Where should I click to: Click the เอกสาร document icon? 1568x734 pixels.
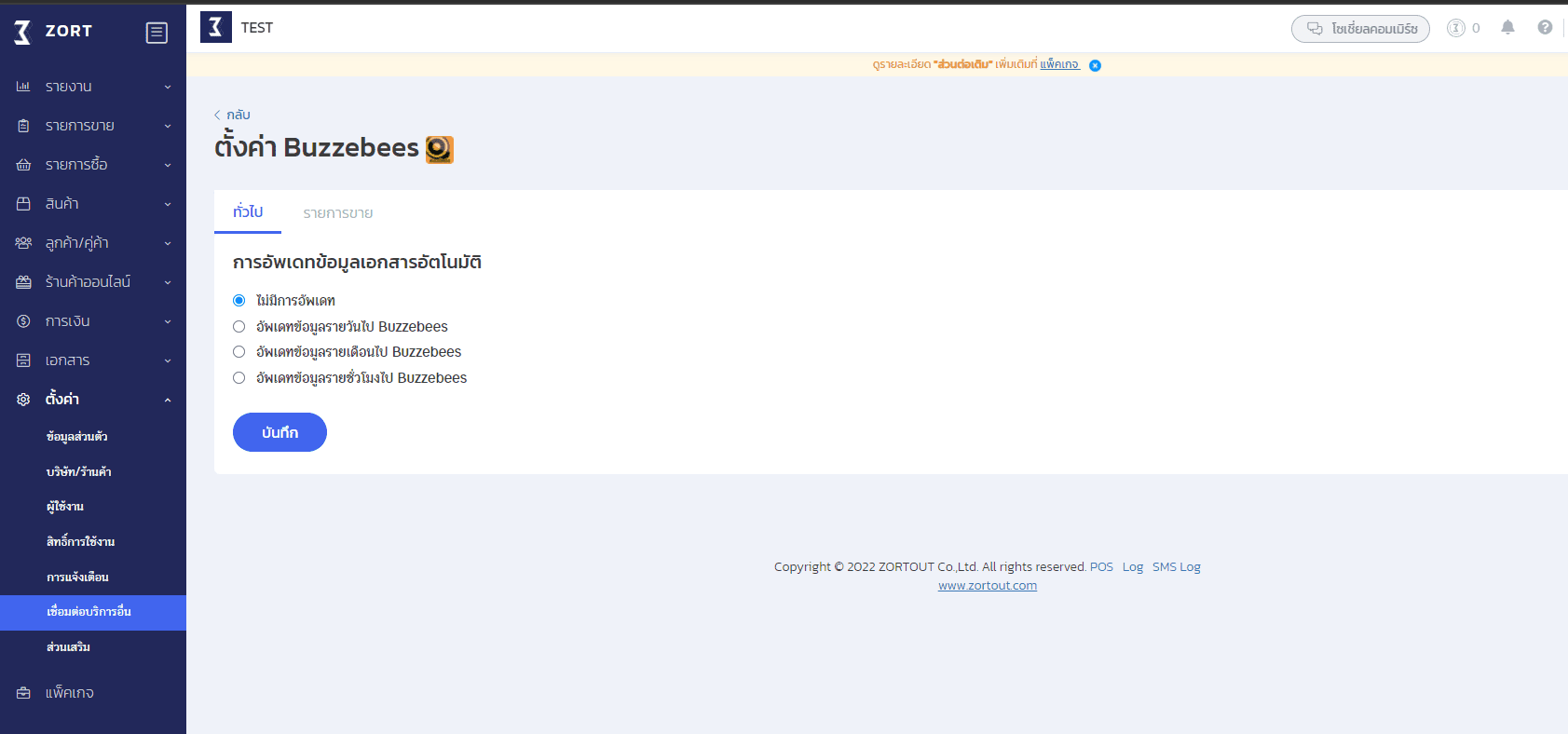coord(23,360)
